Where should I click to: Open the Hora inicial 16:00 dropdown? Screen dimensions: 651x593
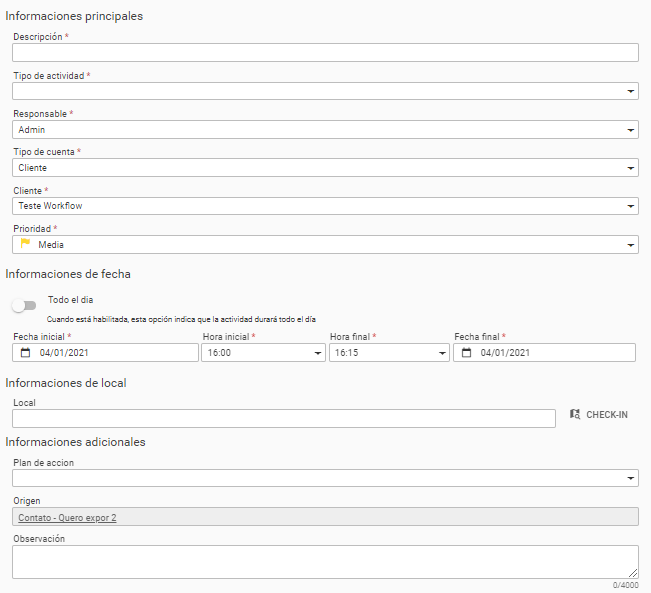(263, 353)
